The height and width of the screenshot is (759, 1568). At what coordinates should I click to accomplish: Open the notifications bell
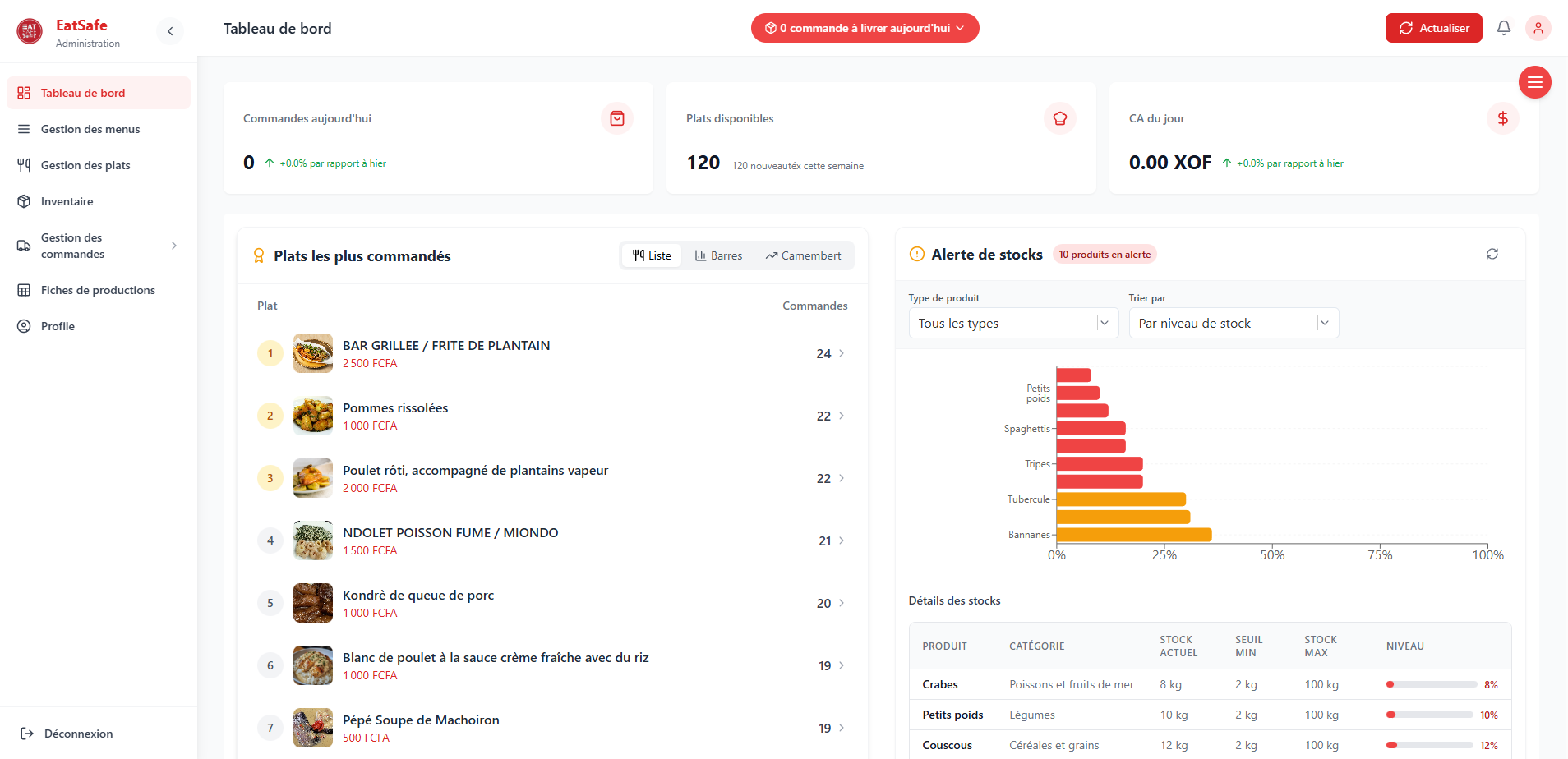point(1504,28)
